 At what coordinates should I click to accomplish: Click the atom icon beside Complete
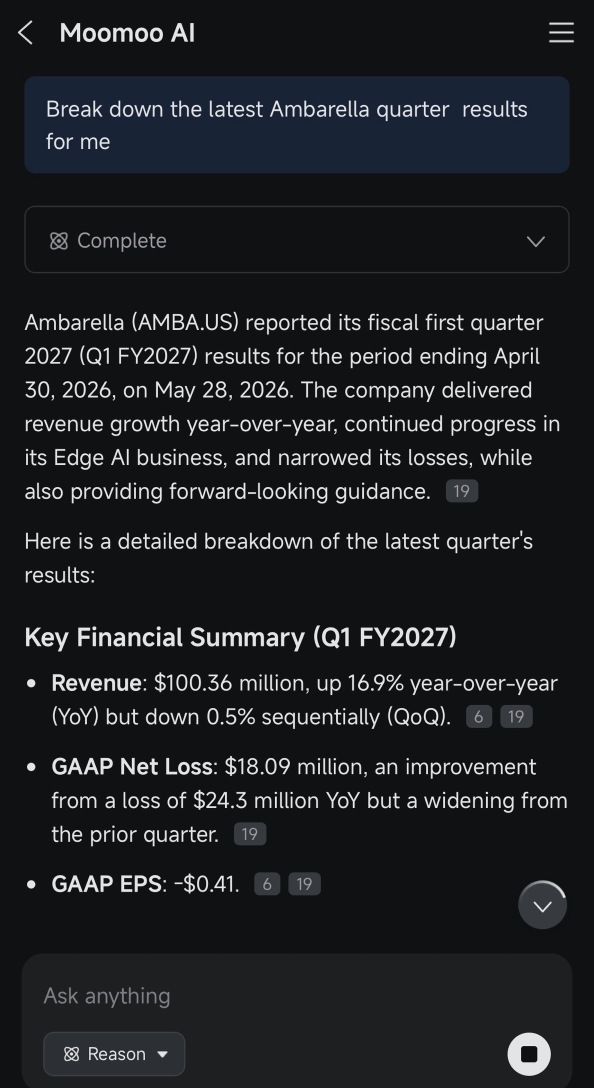(x=59, y=241)
